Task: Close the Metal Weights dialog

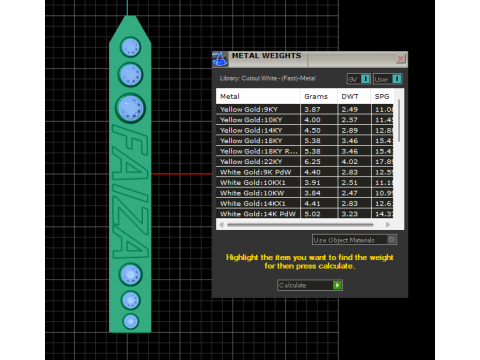Action: point(400,59)
